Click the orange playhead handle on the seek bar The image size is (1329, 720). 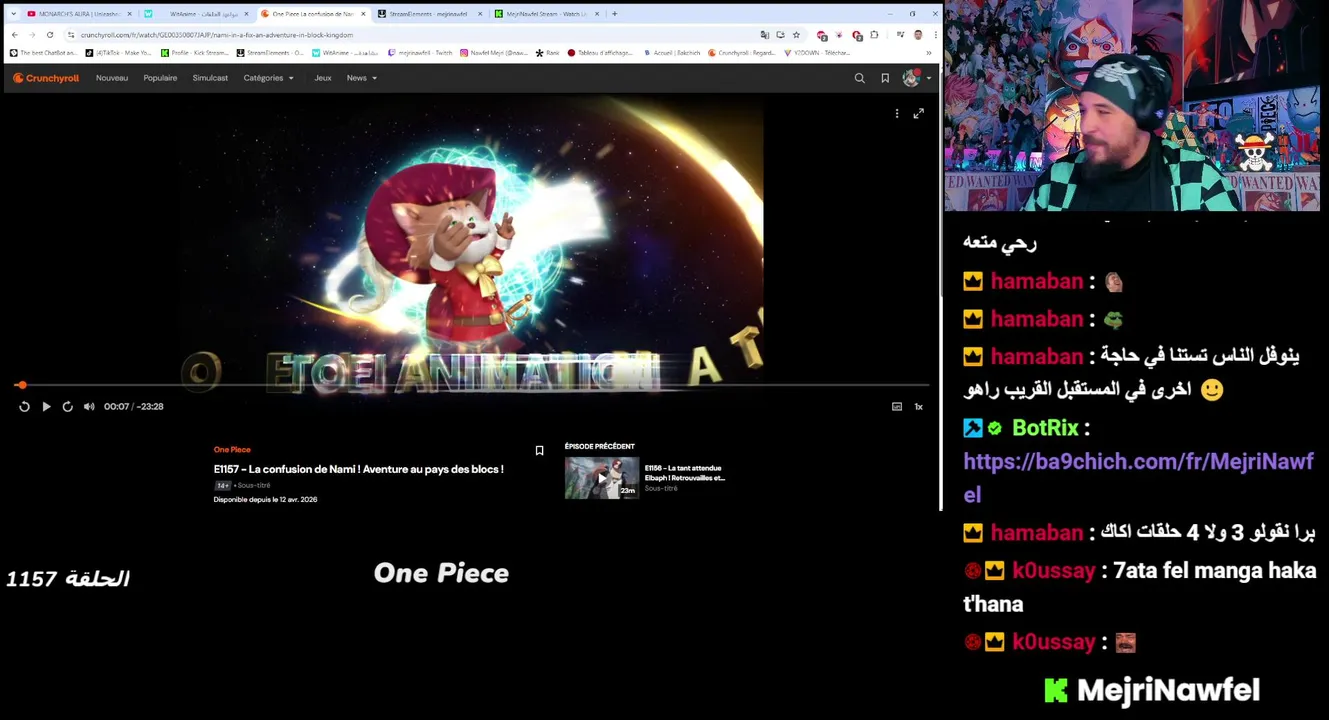(x=21, y=385)
